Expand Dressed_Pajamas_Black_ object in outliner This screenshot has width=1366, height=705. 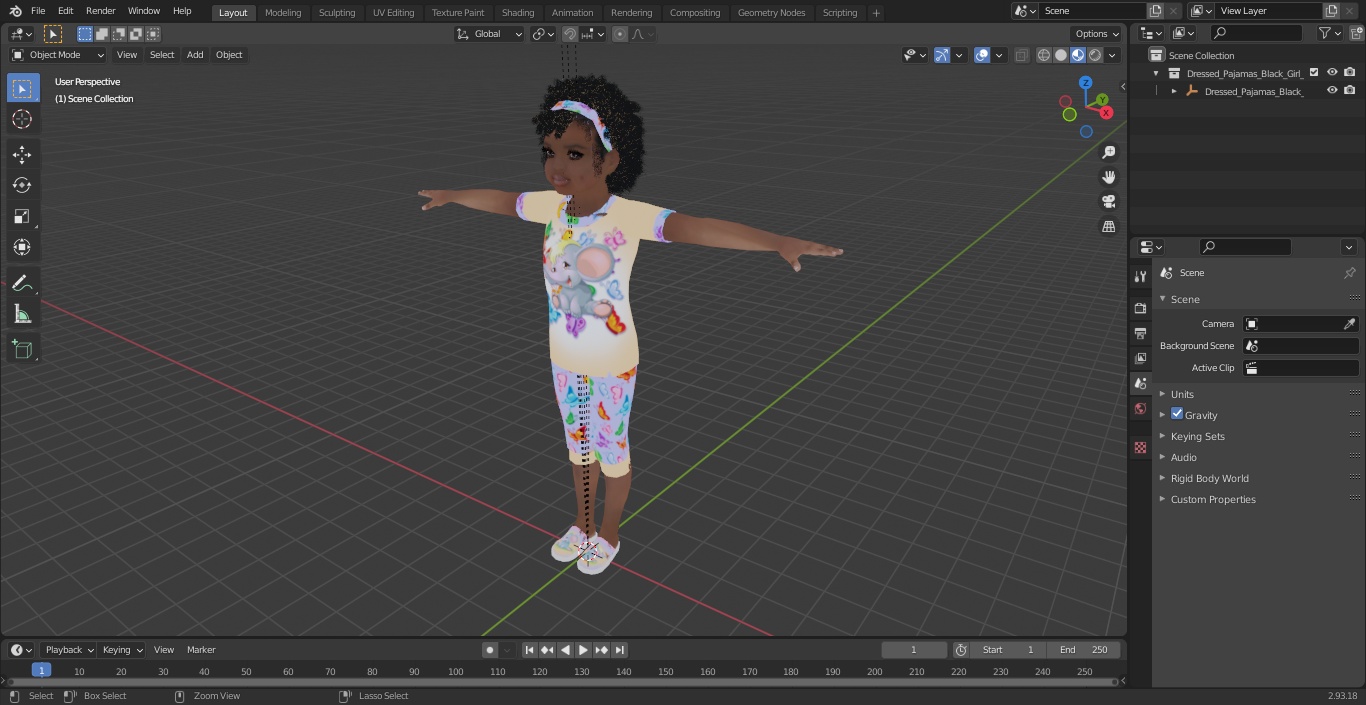tap(1174, 91)
